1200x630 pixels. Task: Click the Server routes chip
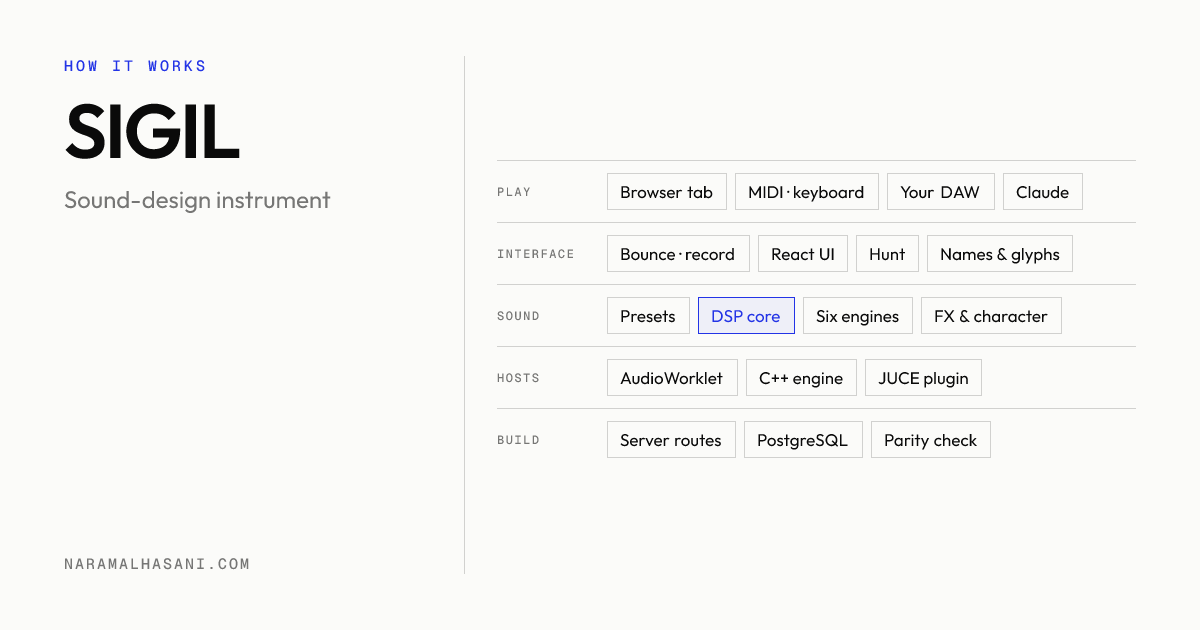point(670,440)
